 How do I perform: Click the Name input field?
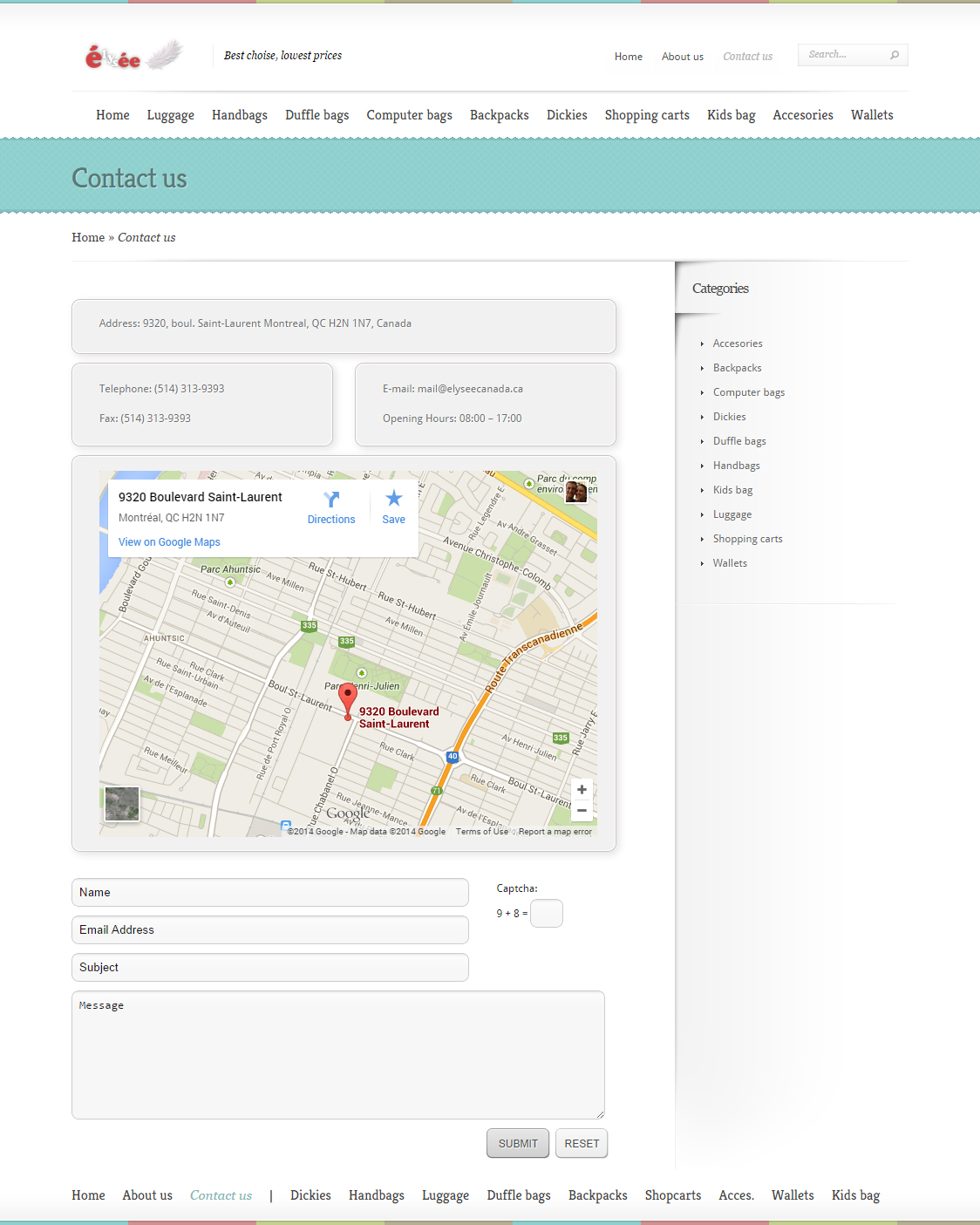pos(270,893)
